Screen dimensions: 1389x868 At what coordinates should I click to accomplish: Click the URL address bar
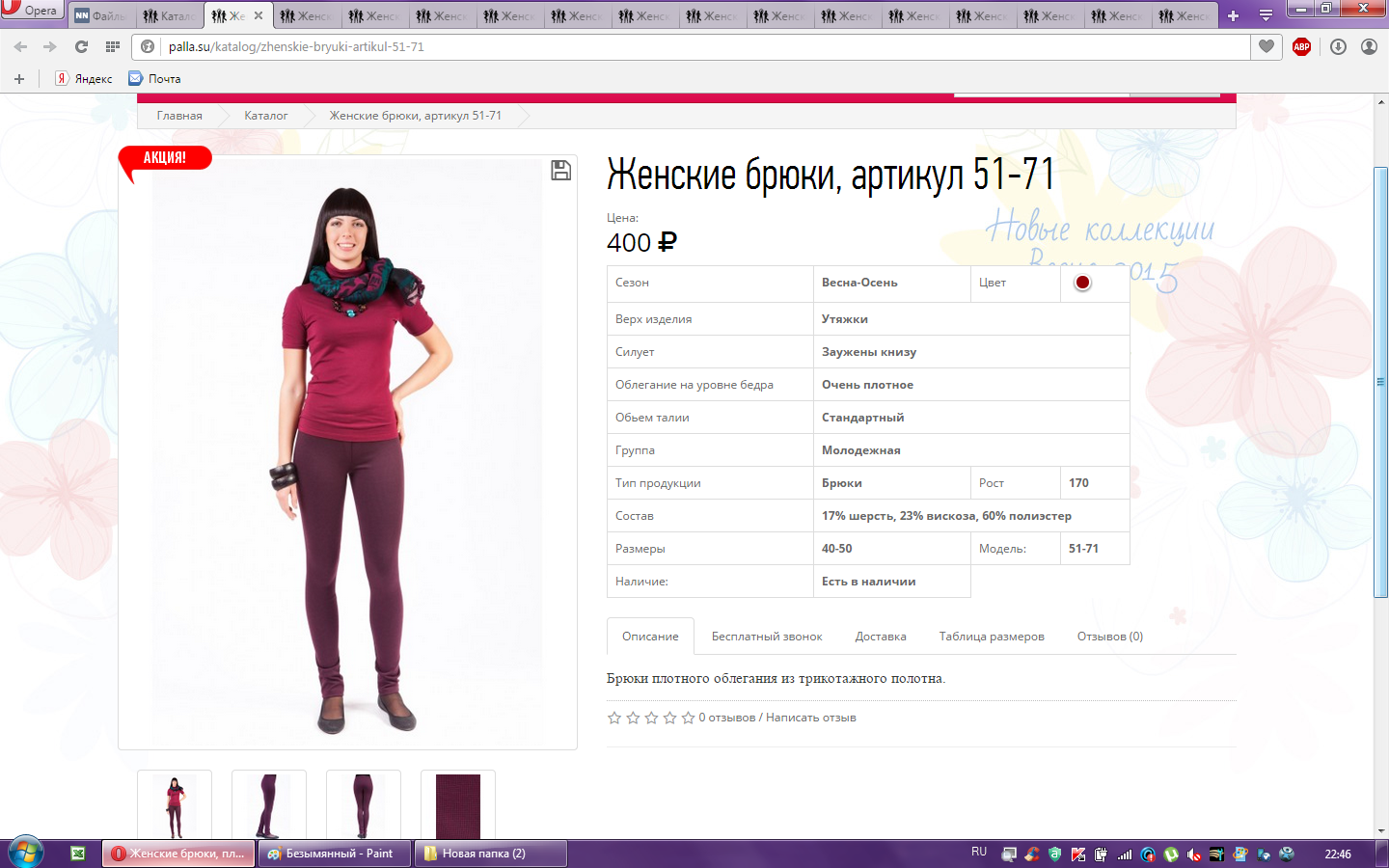[x=675, y=46]
